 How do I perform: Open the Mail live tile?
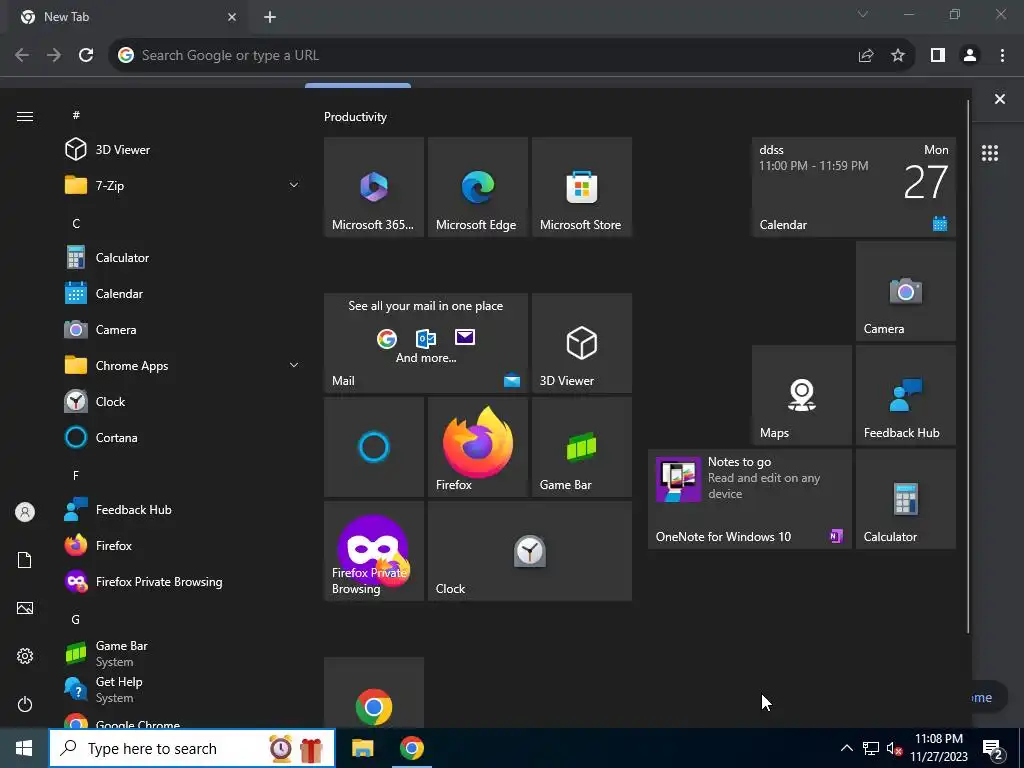pyautogui.click(x=426, y=343)
